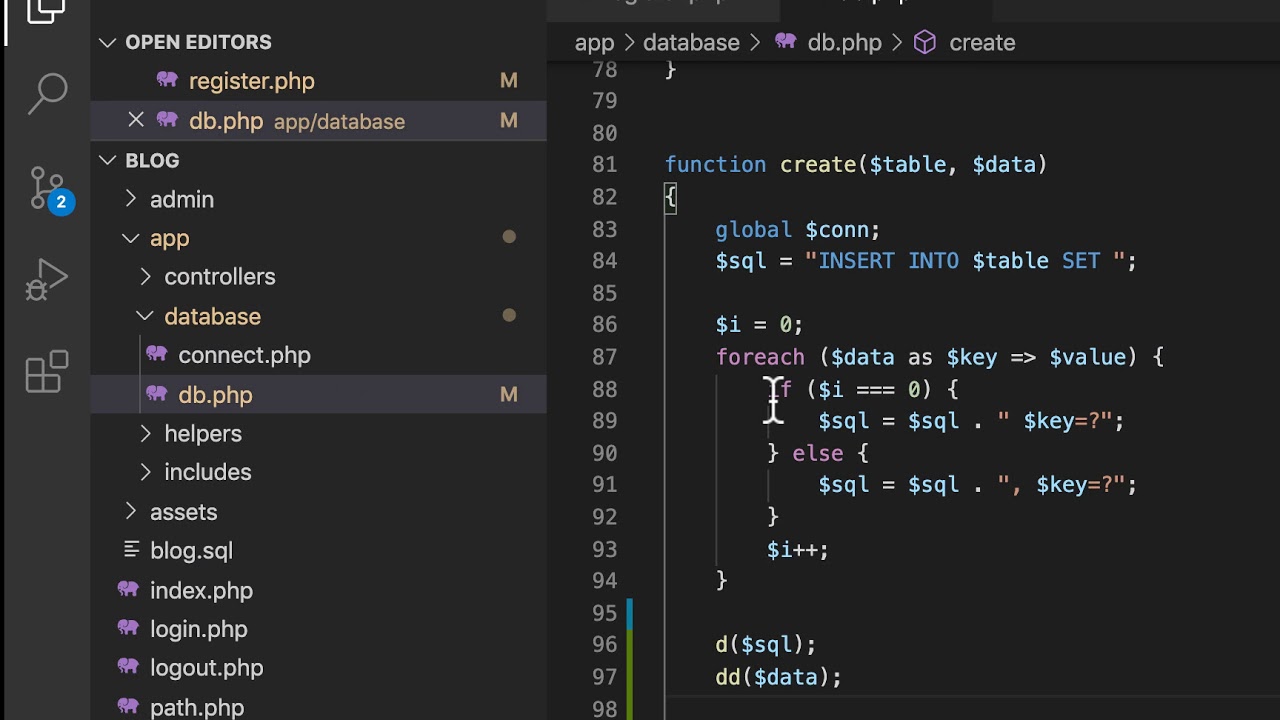
Task: Open blog.sql file
Action: pyautogui.click(x=191, y=550)
